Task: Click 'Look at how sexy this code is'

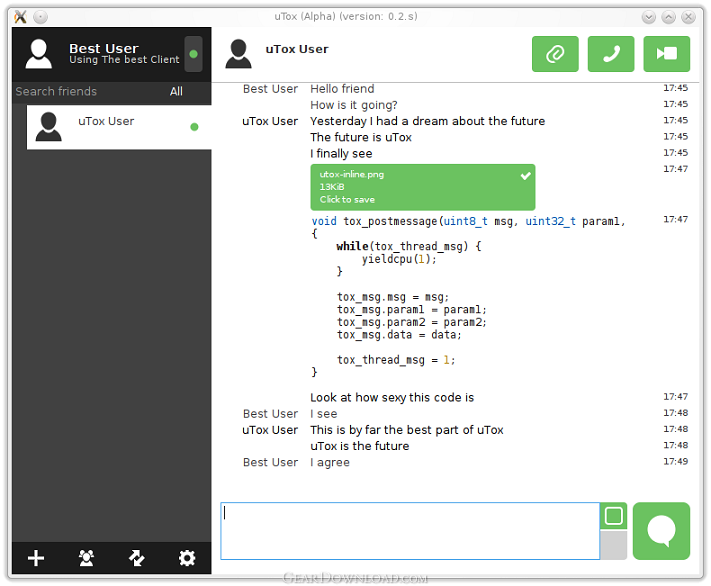Action: pyautogui.click(x=392, y=398)
